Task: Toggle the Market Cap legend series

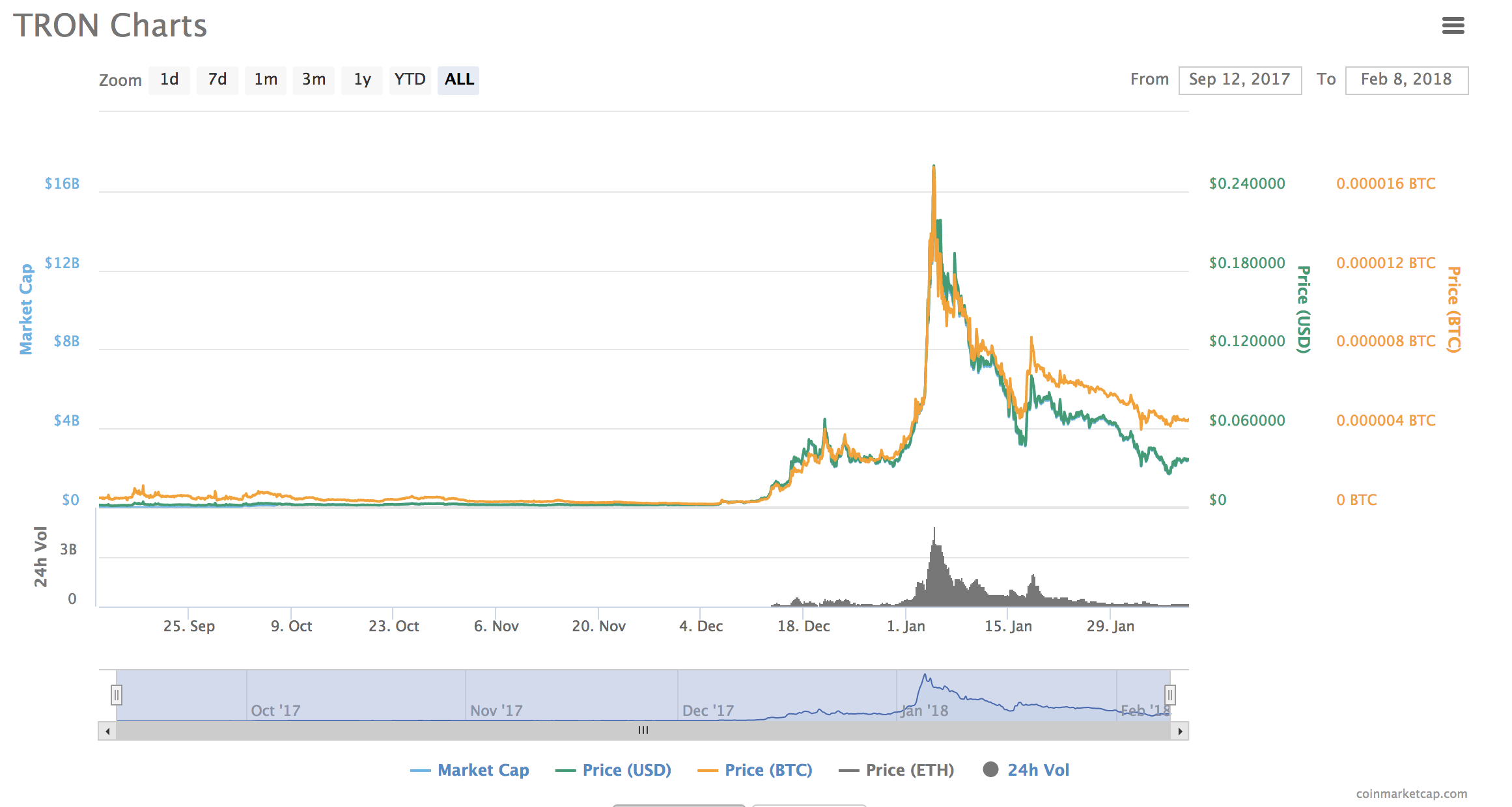Action: click(x=483, y=770)
